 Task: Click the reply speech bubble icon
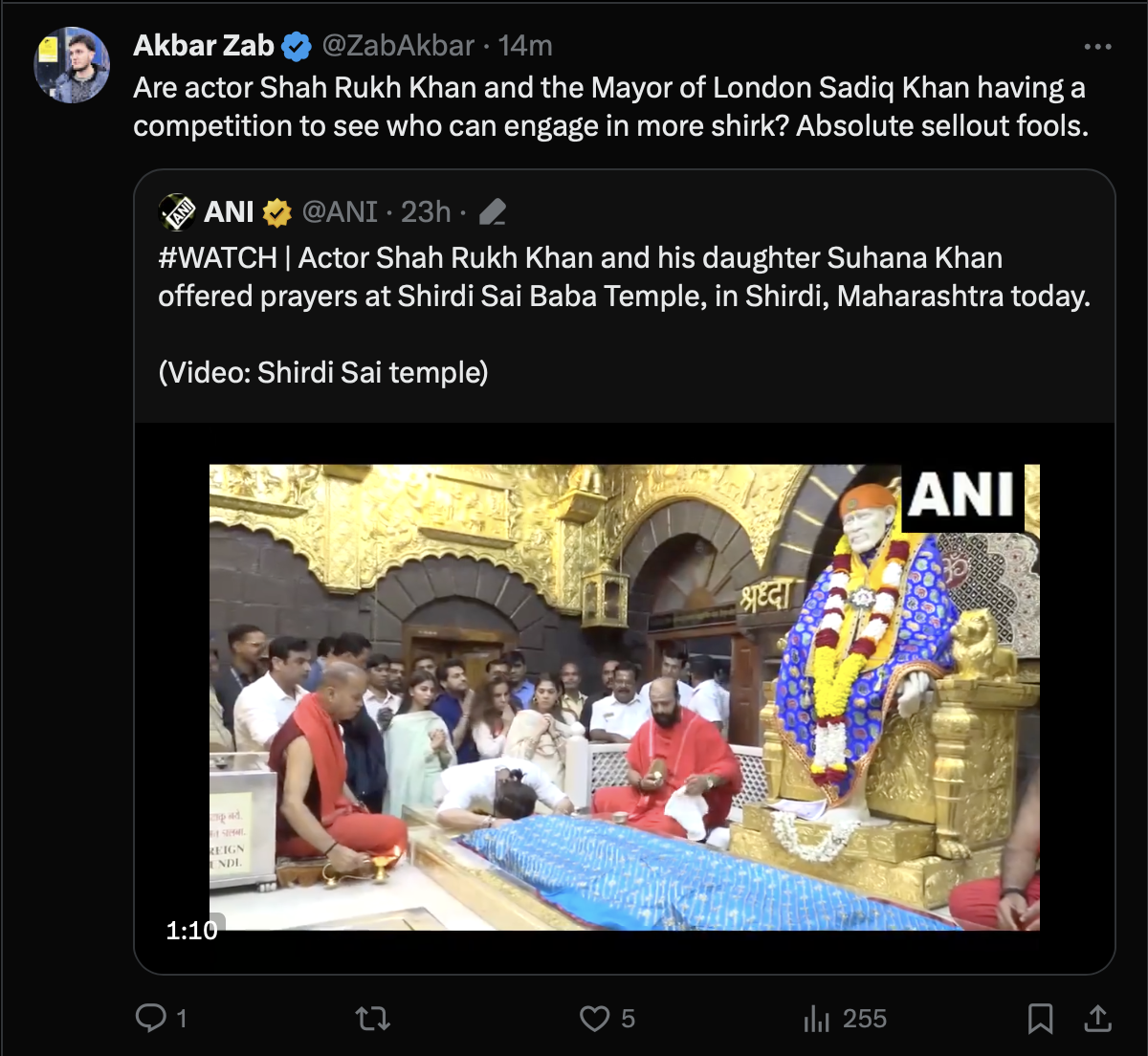[x=150, y=1018]
